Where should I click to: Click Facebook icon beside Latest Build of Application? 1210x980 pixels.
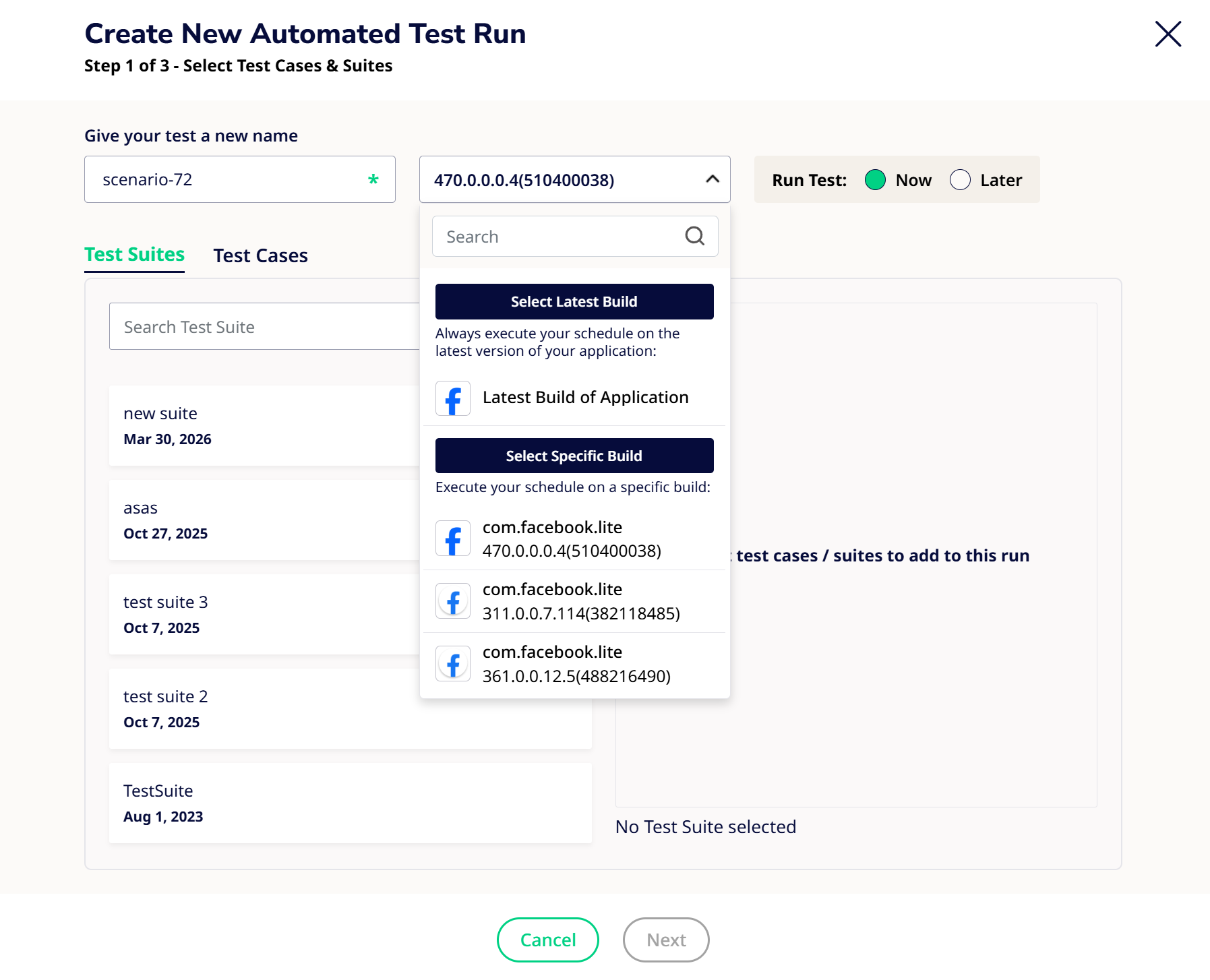click(453, 398)
